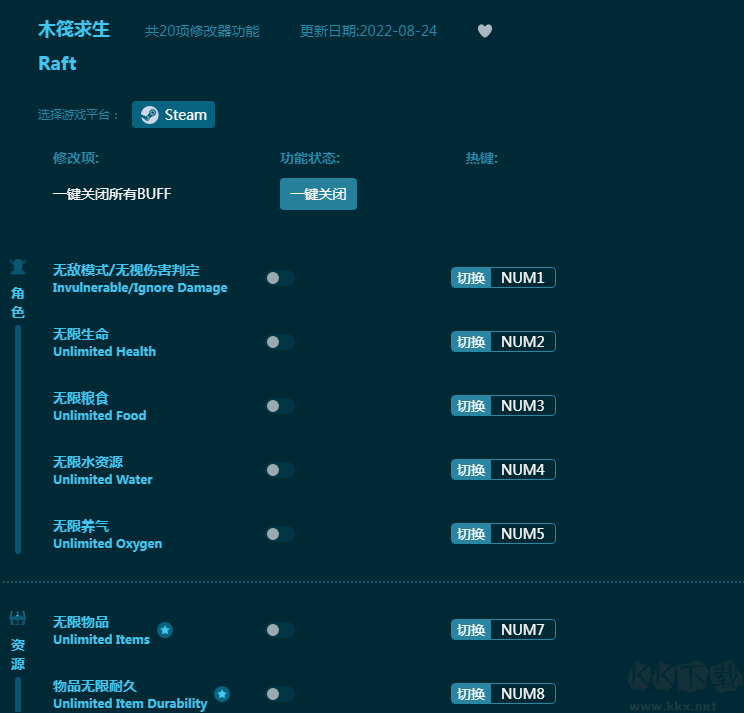Click the Unlimited Item Durability label
This screenshot has height=713, width=744.
tap(130, 704)
